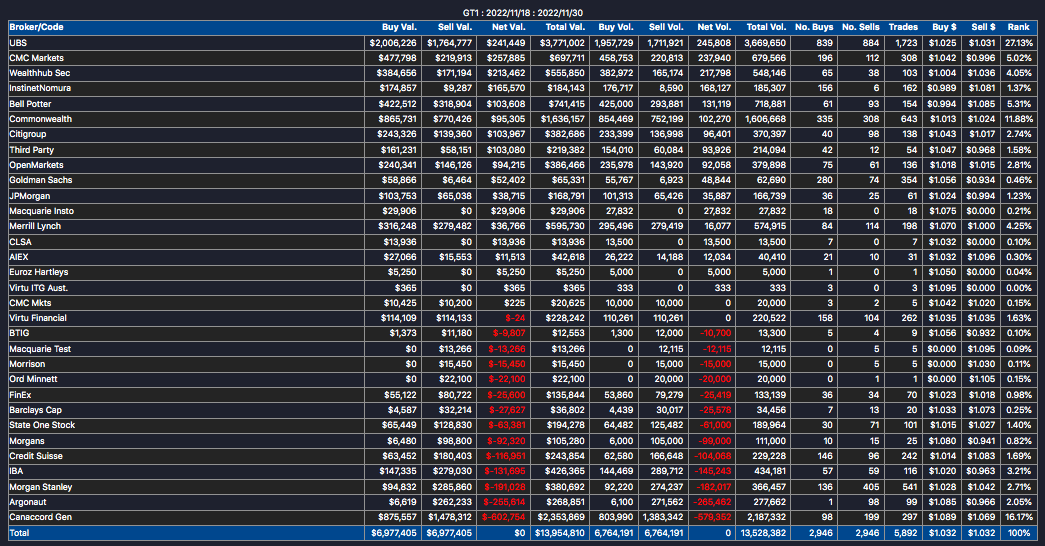Sort by the Sell Val. column header

click(455, 27)
